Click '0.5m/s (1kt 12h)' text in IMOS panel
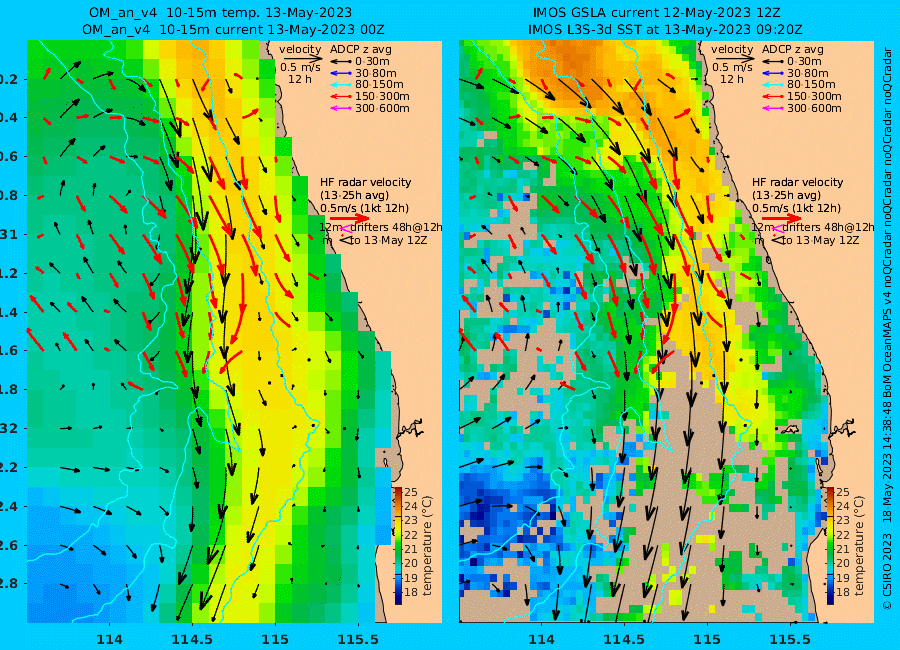 (797, 208)
